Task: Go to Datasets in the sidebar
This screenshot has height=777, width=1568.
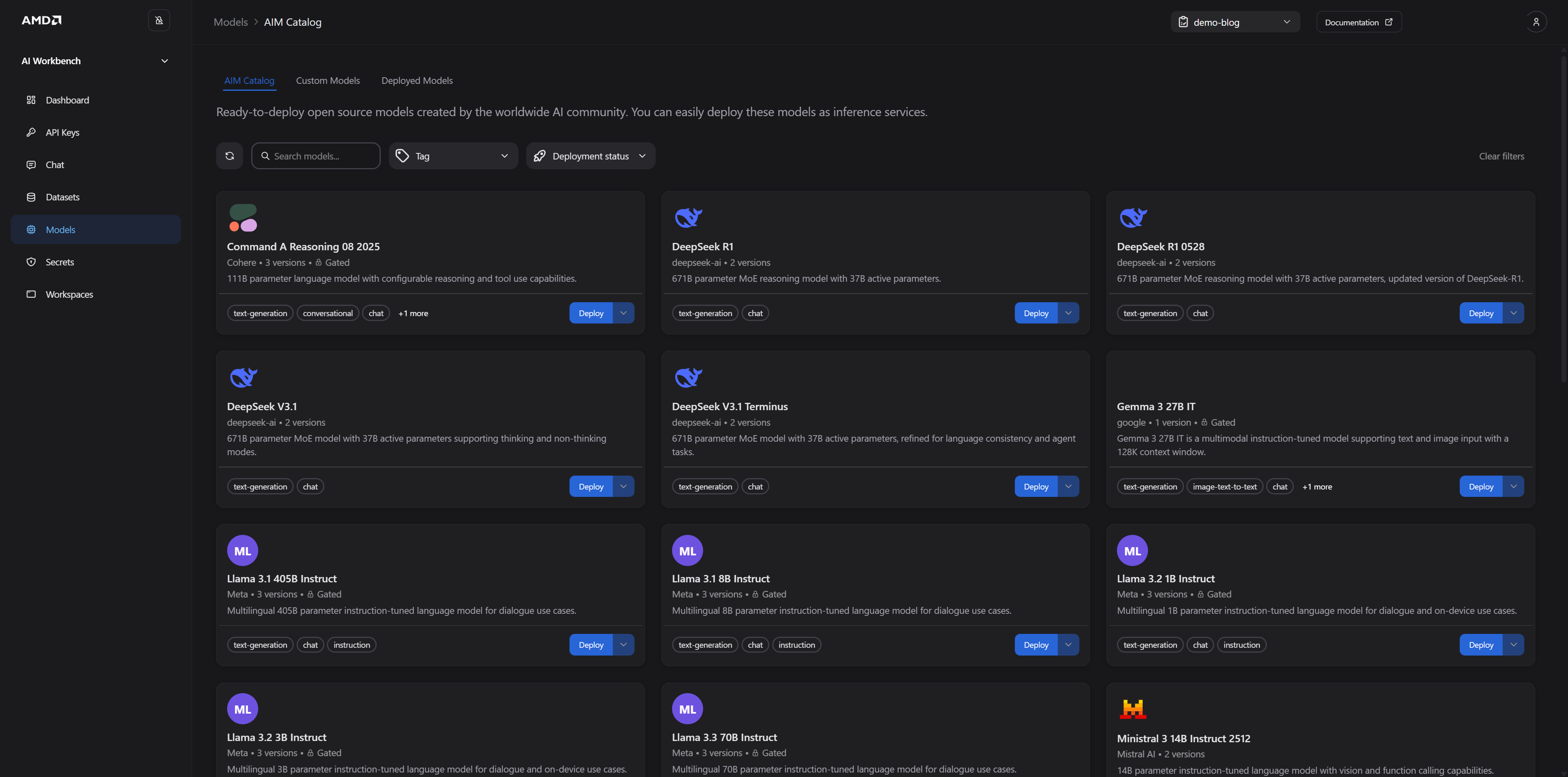Action: pyautogui.click(x=96, y=197)
